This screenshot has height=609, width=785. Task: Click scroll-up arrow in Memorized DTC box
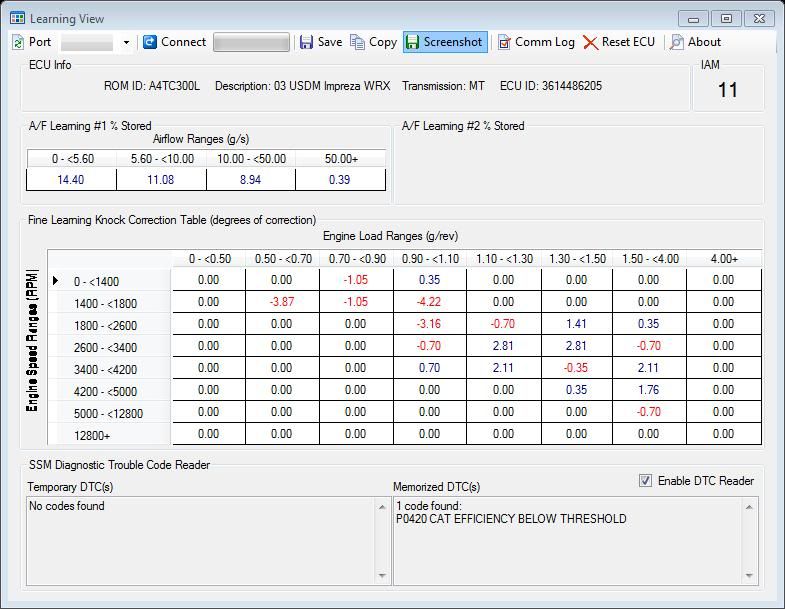click(749, 507)
